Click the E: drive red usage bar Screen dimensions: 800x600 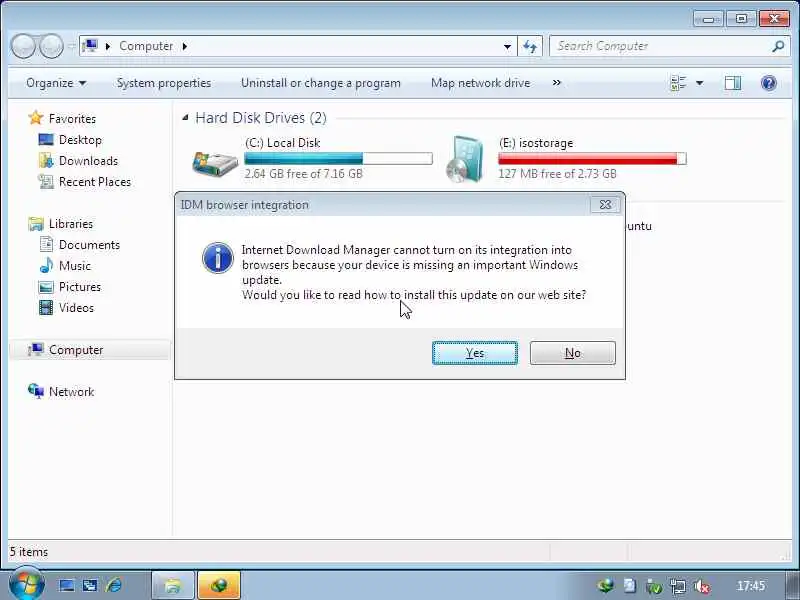[592, 159]
